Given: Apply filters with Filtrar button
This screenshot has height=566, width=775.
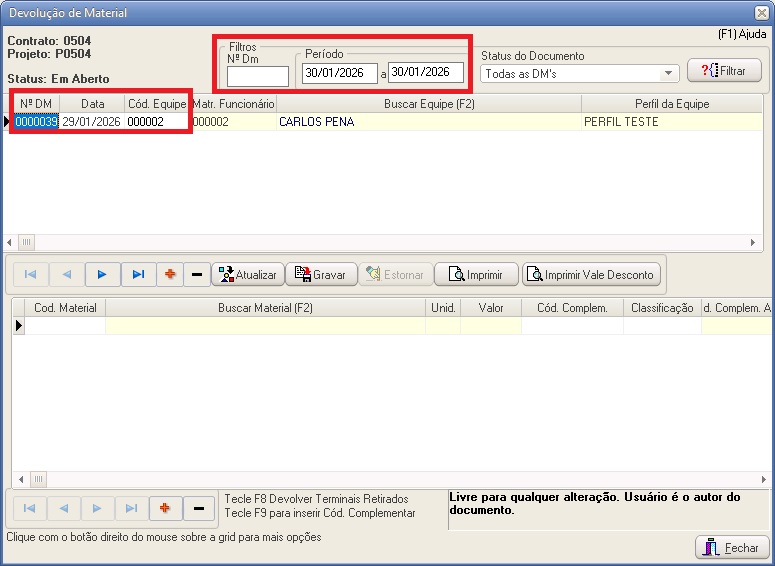Looking at the screenshot, I should pos(724,71).
